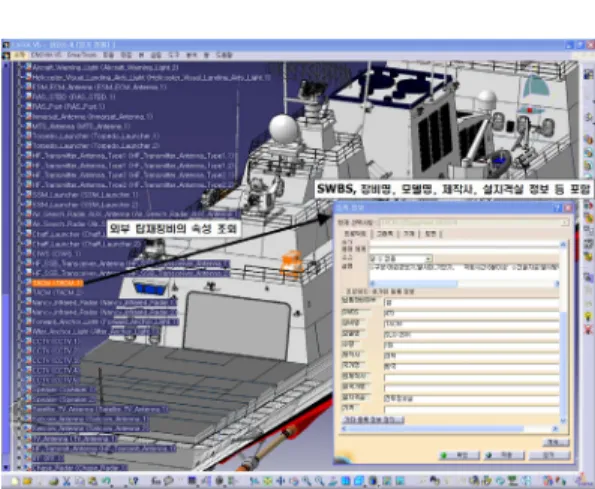The height and width of the screenshot is (489, 595).
Task: Click the SWBS value input field
Action: pyautogui.click(x=471, y=313)
